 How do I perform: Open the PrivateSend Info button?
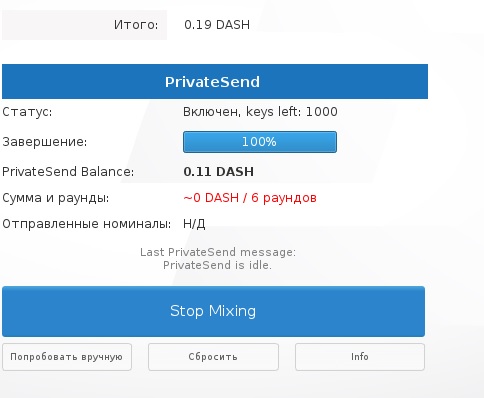coord(360,357)
